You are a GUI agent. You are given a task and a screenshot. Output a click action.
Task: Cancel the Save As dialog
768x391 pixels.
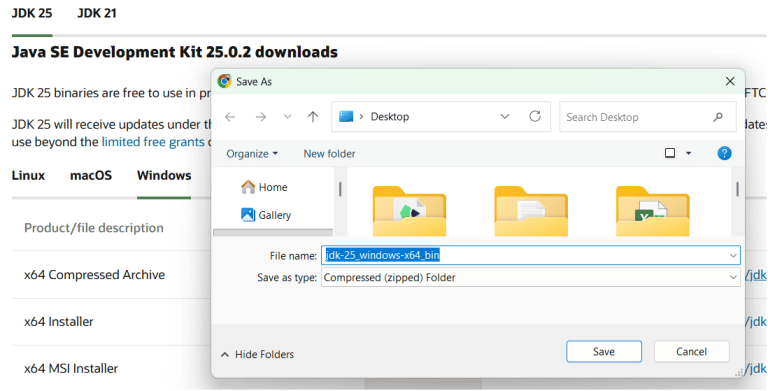[x=692, y=351]
